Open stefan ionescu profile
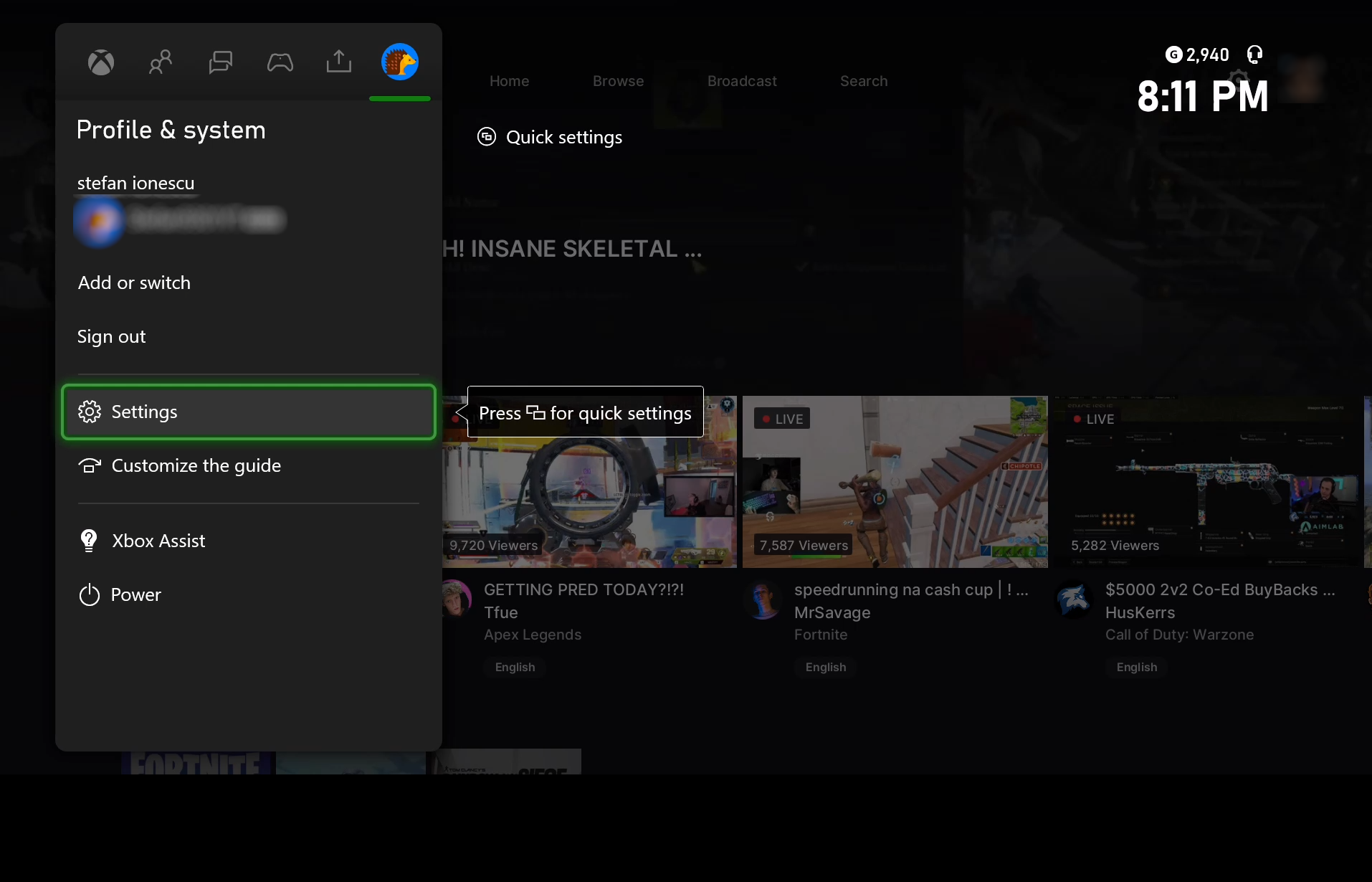Screen dimensions: 1372x882 point(135,184)
